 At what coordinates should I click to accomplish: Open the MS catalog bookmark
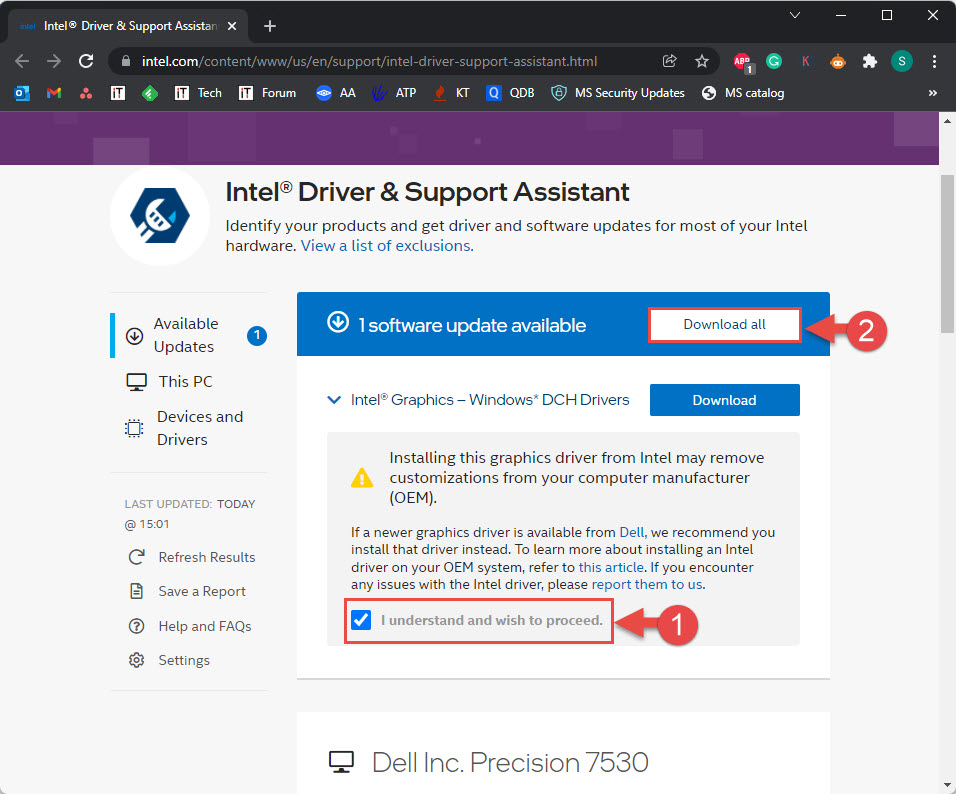coord(743,93)
